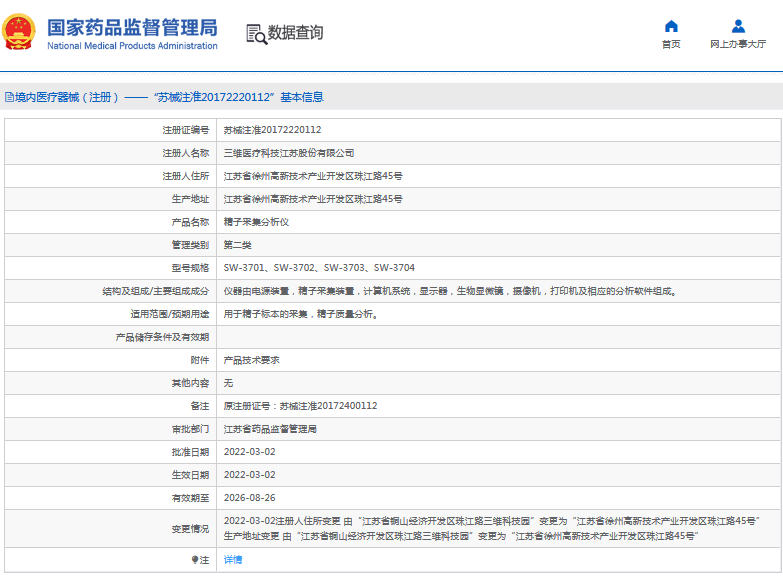Click the 变更情况 label cell
Image resolution: width=783 pixels, height=581 pixels.
111,529
